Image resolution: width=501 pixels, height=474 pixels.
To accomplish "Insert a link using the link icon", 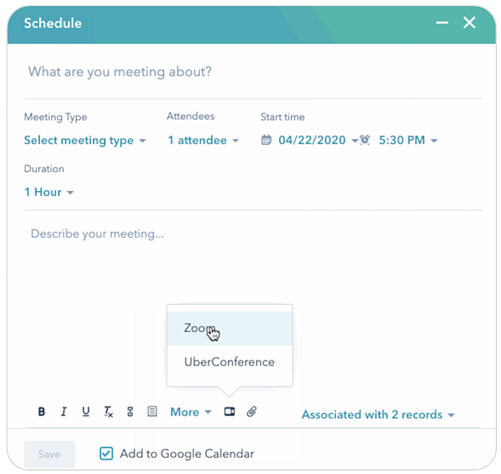I will pyautogui.click(x=130, y=412).
